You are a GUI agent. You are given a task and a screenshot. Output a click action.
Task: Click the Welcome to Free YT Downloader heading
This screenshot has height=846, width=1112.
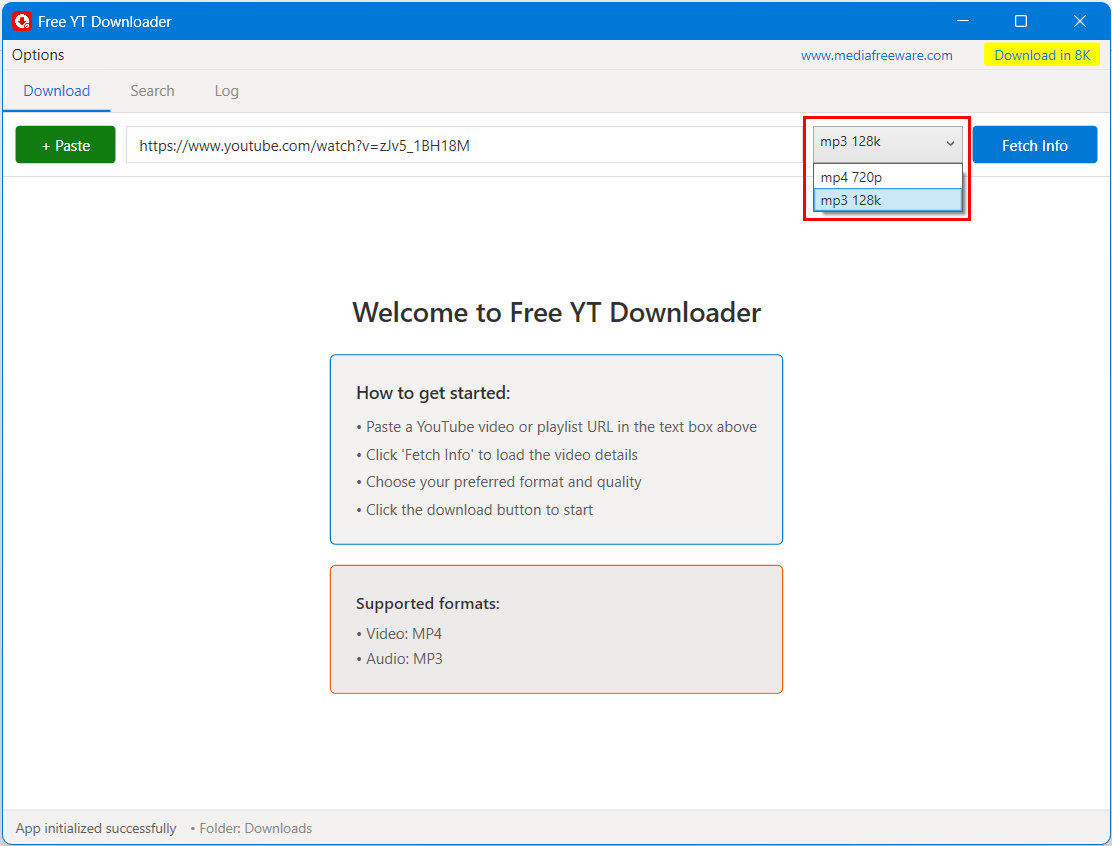(556, 312)
